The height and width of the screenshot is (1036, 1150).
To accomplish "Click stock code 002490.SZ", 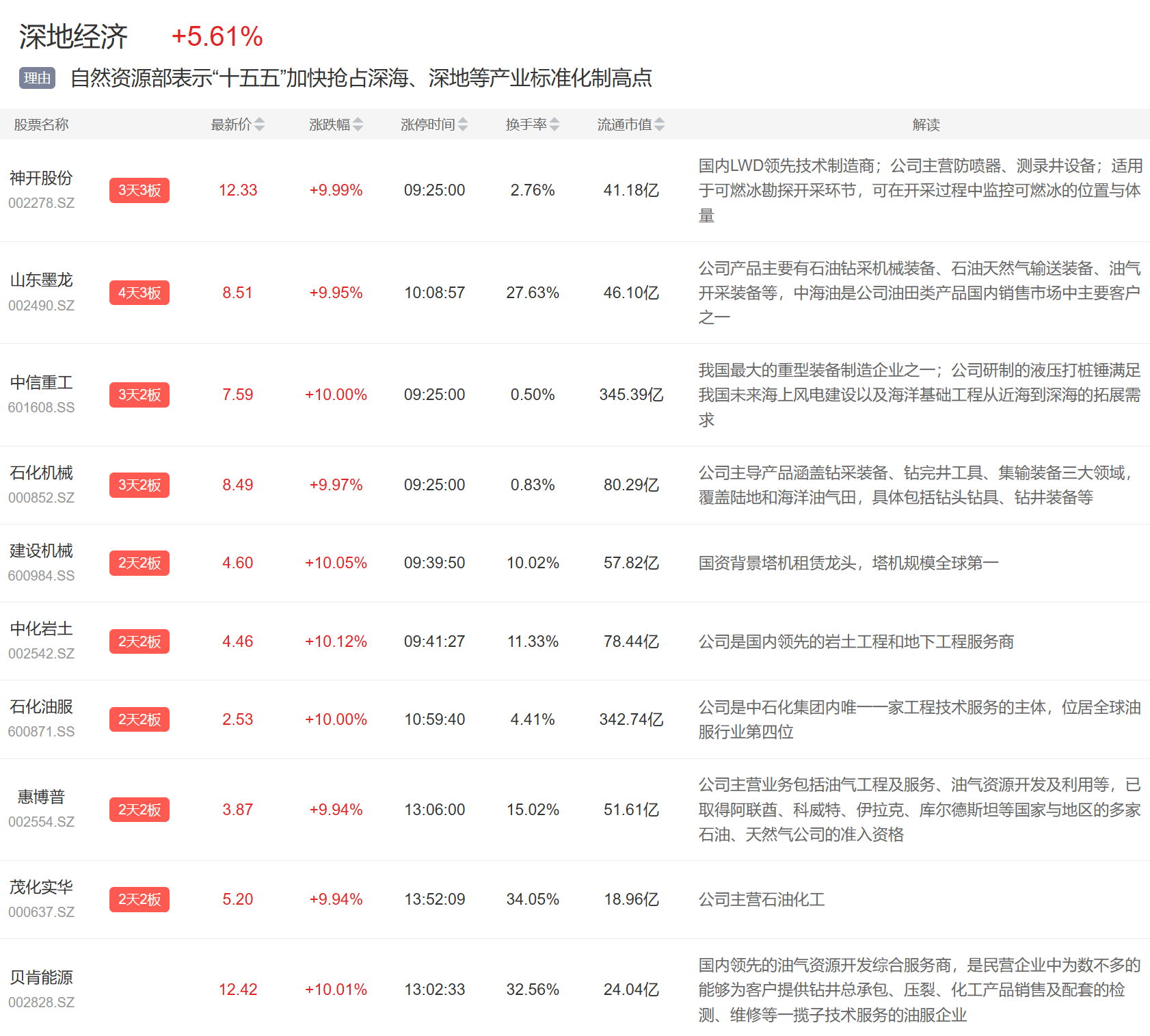I will click(41, 306).
